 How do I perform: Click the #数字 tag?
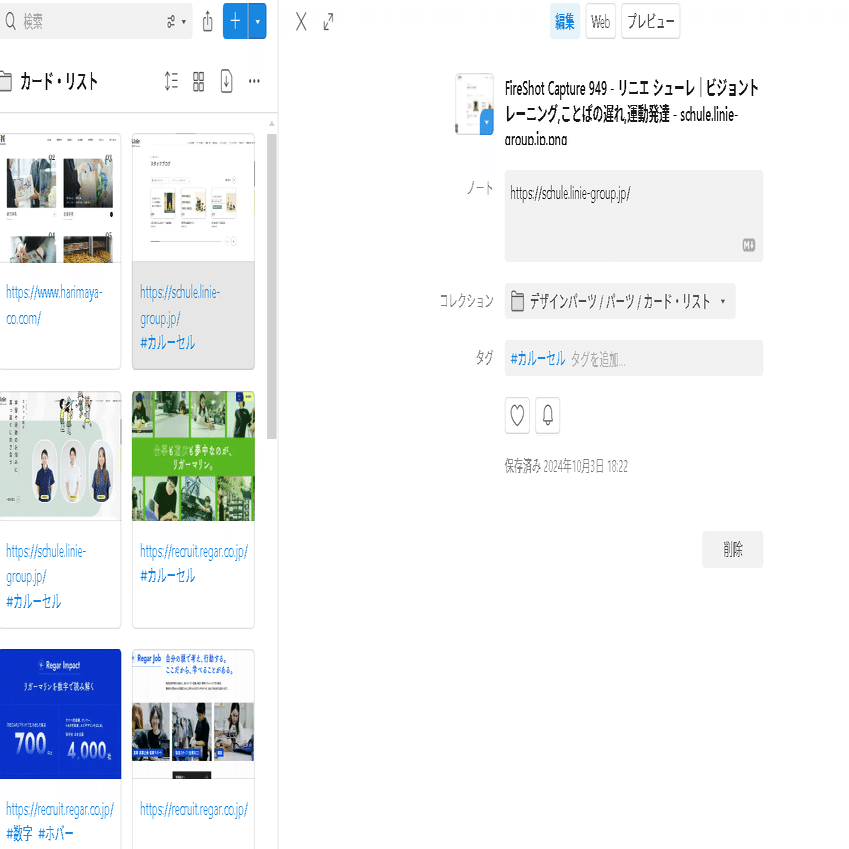click(19, 833)
